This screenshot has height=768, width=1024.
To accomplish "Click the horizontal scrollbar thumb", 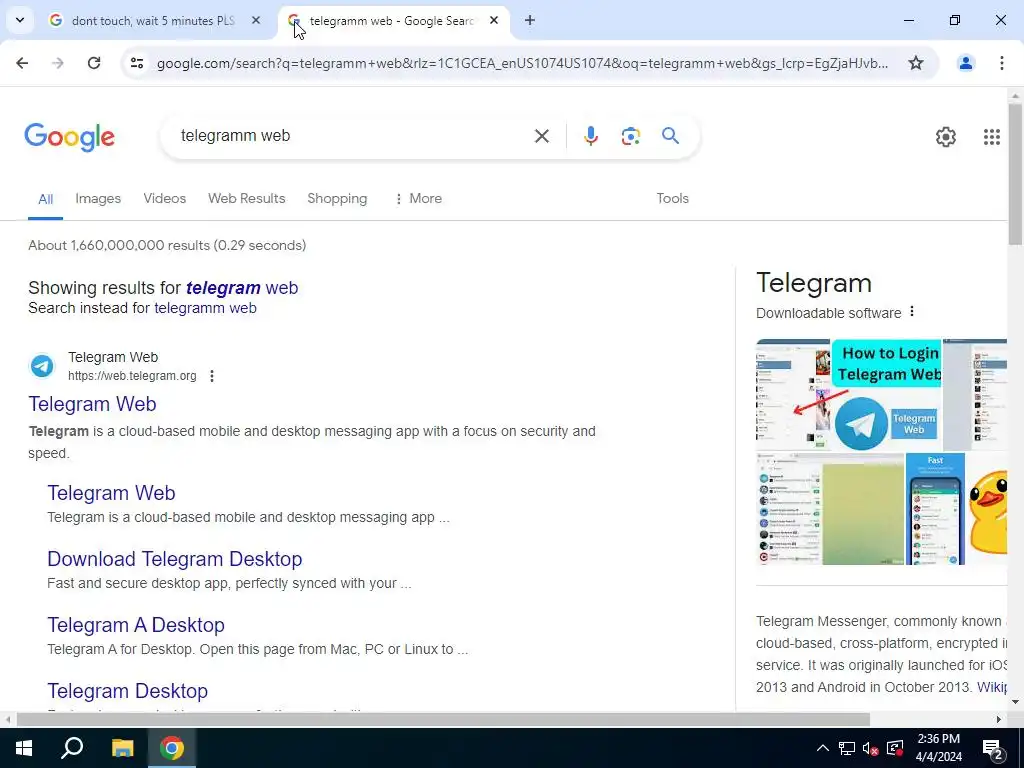I will (443, 719).
